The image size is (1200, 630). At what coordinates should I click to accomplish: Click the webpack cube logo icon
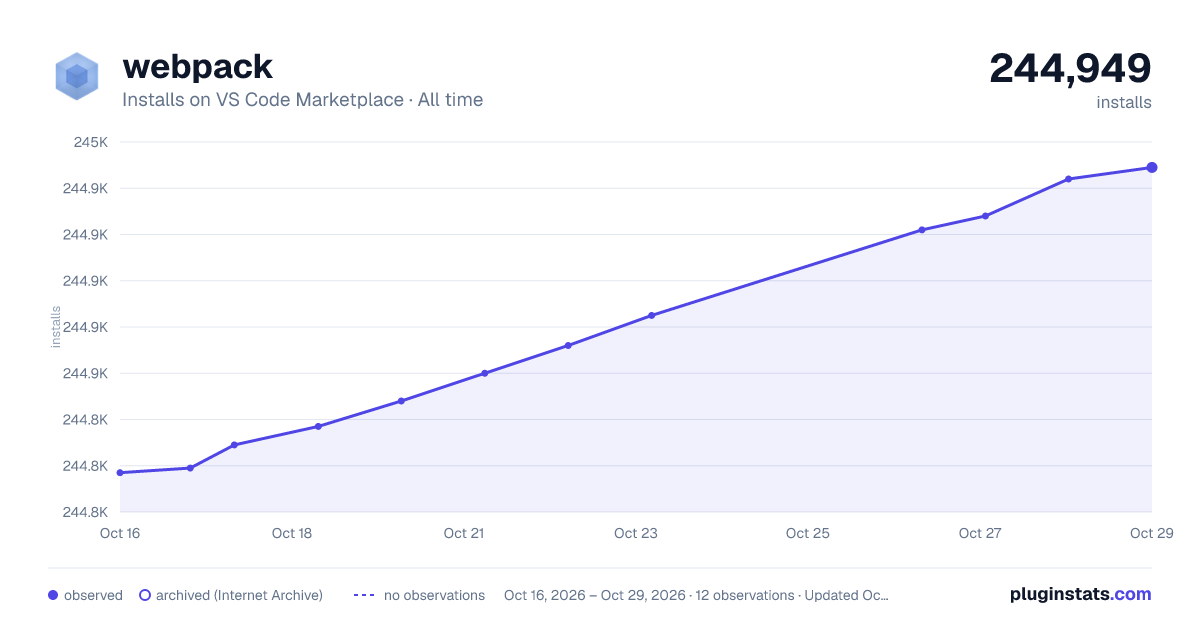[77, 77]
